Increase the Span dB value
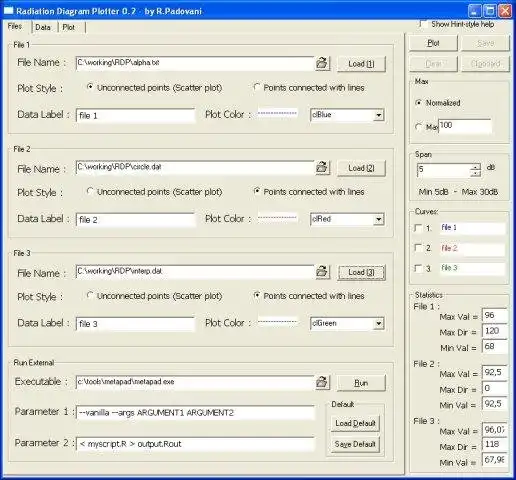 tap(476, 167)
